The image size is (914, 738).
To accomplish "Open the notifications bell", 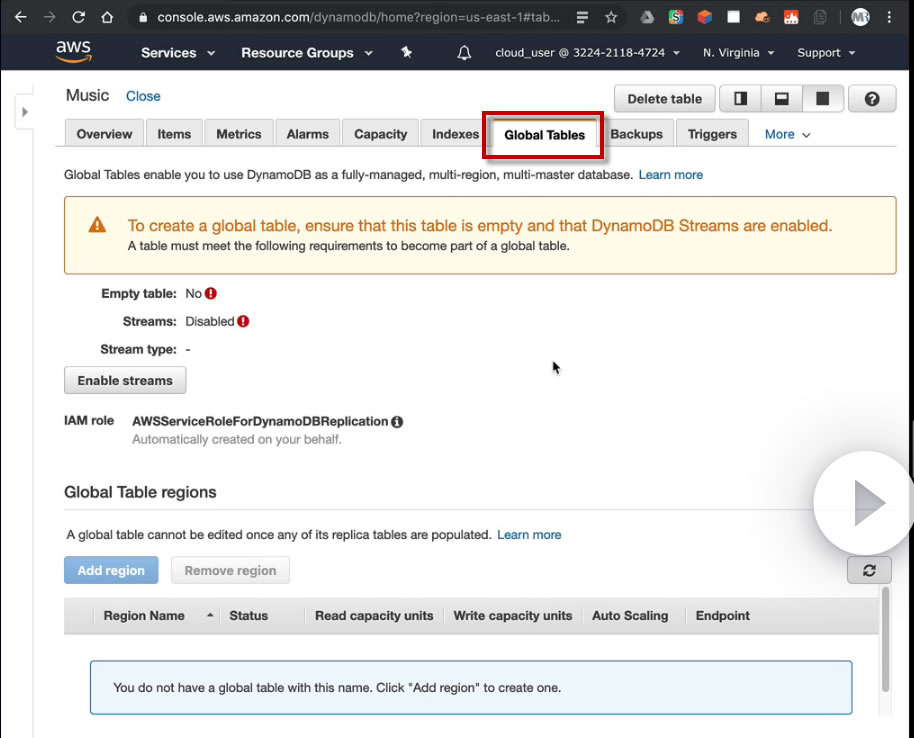I will point(464,53).
